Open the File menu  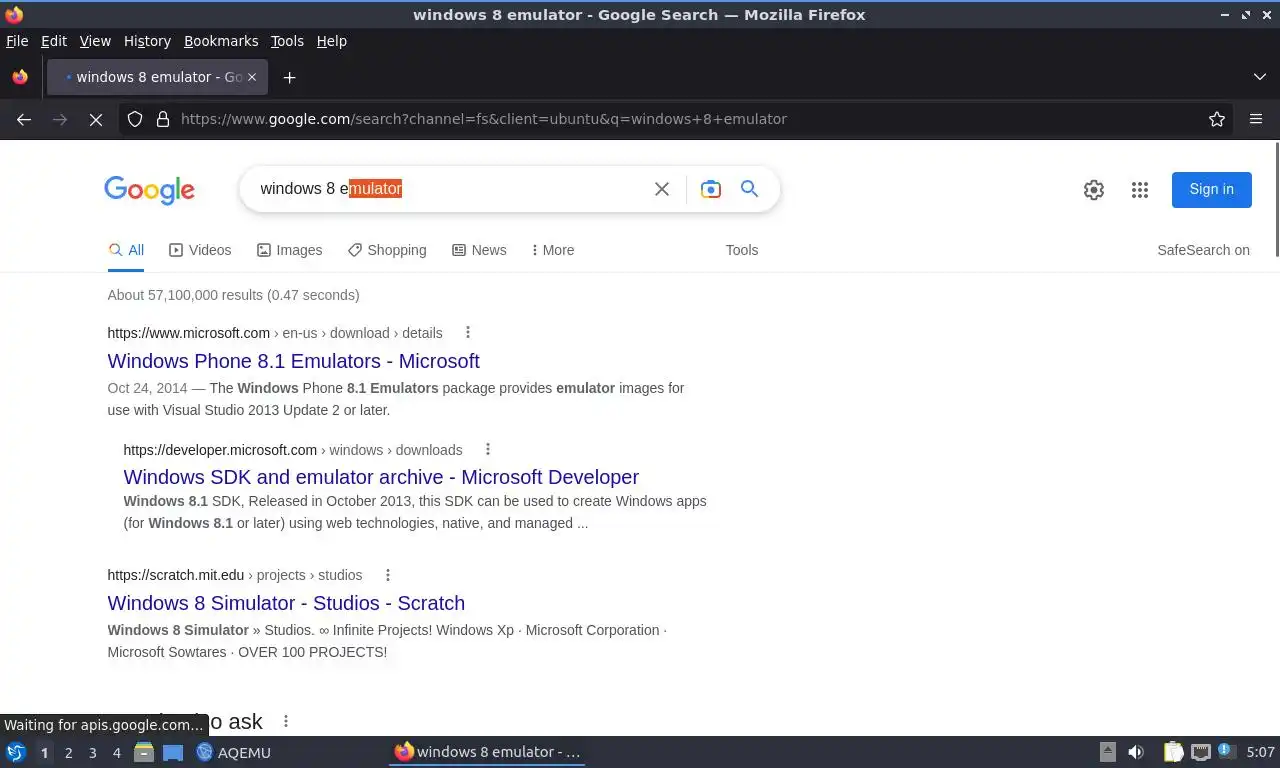17,41
